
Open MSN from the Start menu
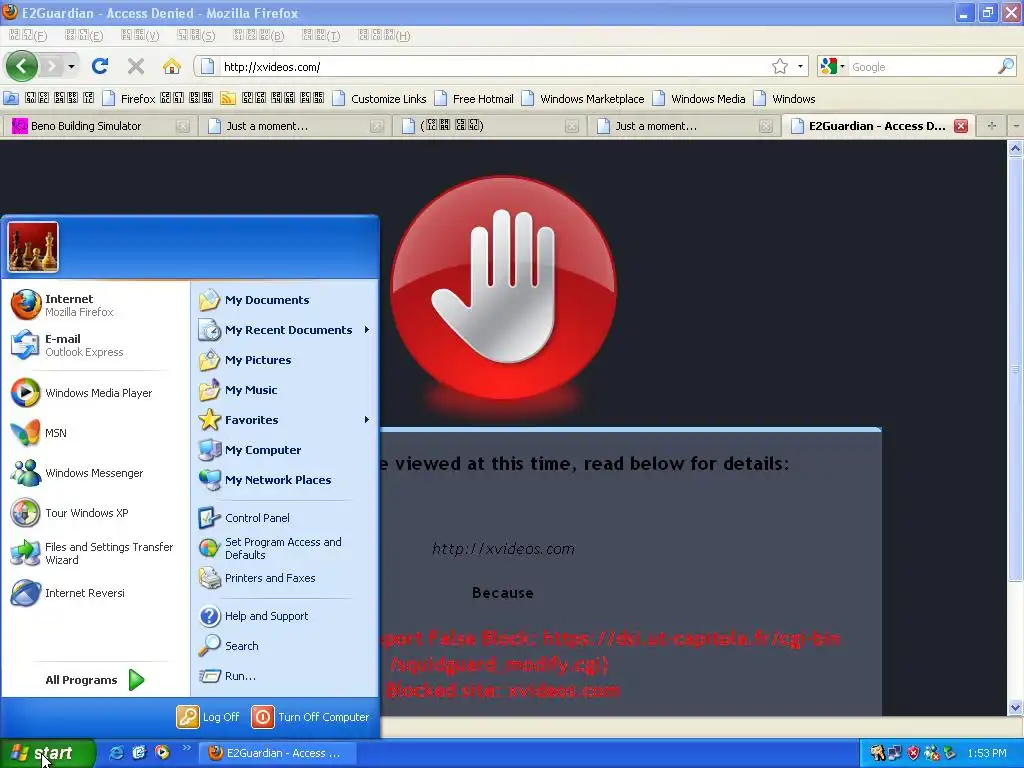[95, 432]
